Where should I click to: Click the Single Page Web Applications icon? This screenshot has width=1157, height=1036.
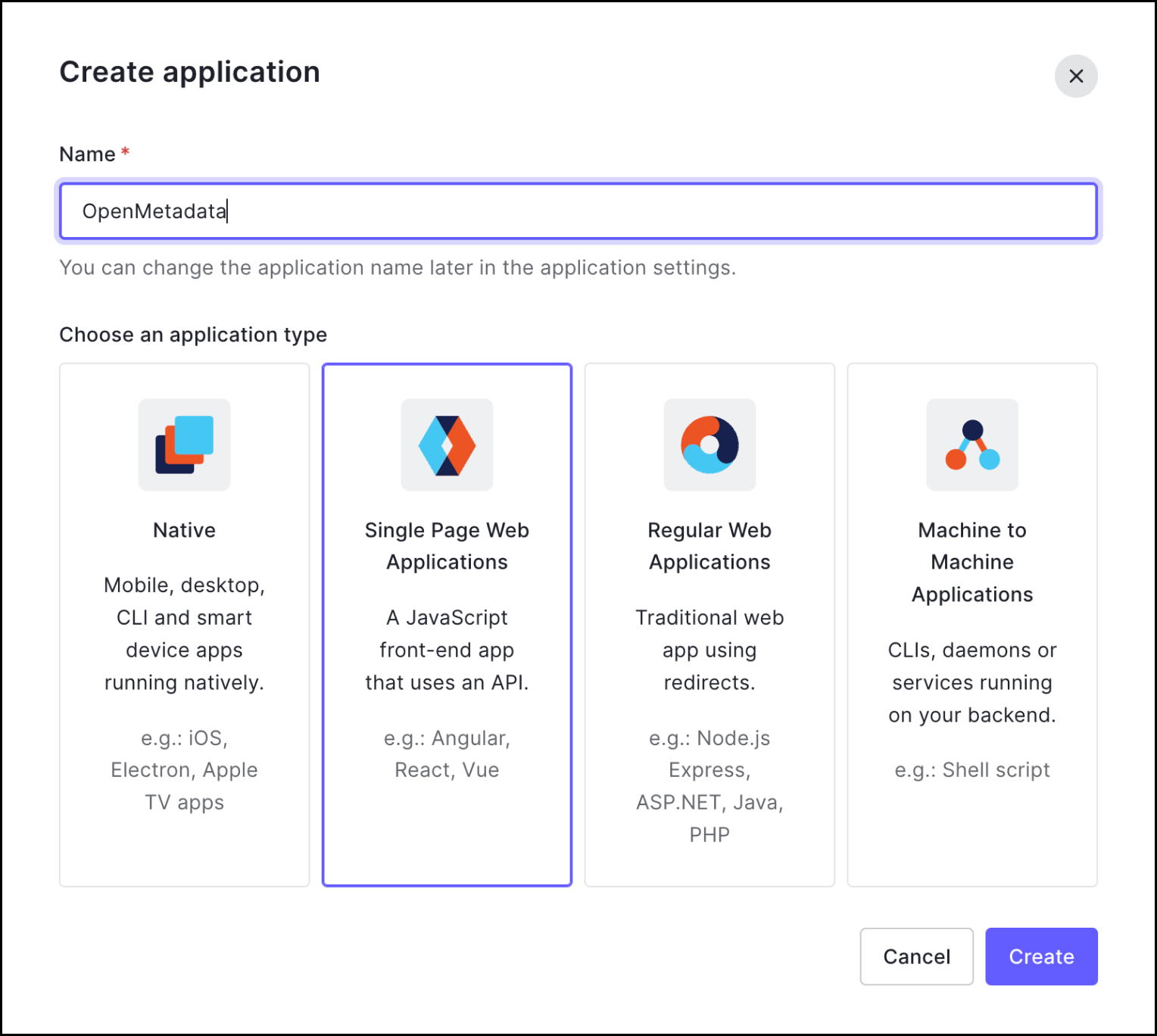(x=447, y=445)
